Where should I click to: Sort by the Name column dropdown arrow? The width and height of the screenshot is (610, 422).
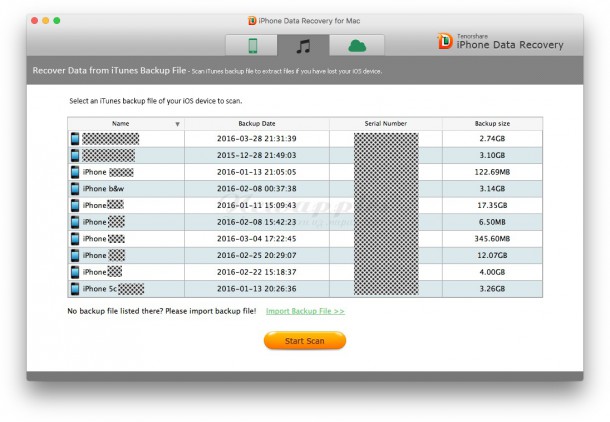[x=178, y=124]
